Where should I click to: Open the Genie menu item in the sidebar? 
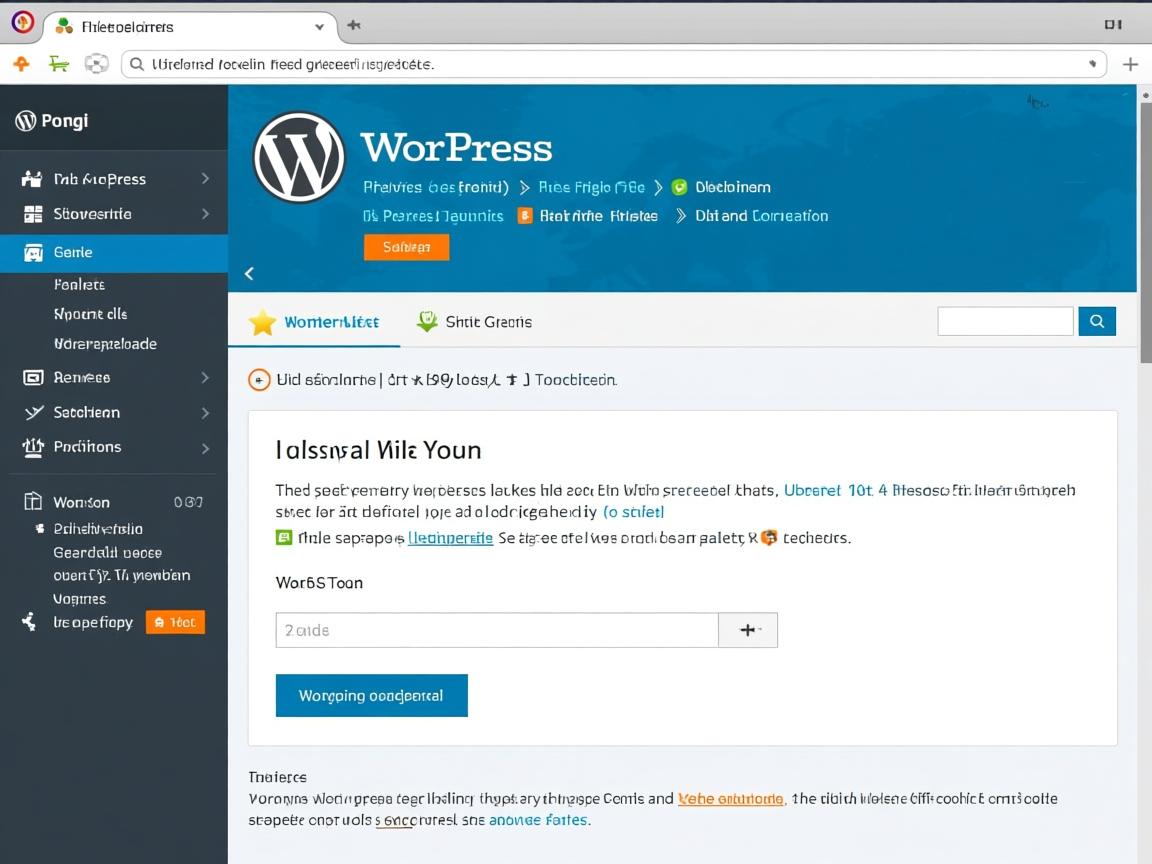(75, 252)
